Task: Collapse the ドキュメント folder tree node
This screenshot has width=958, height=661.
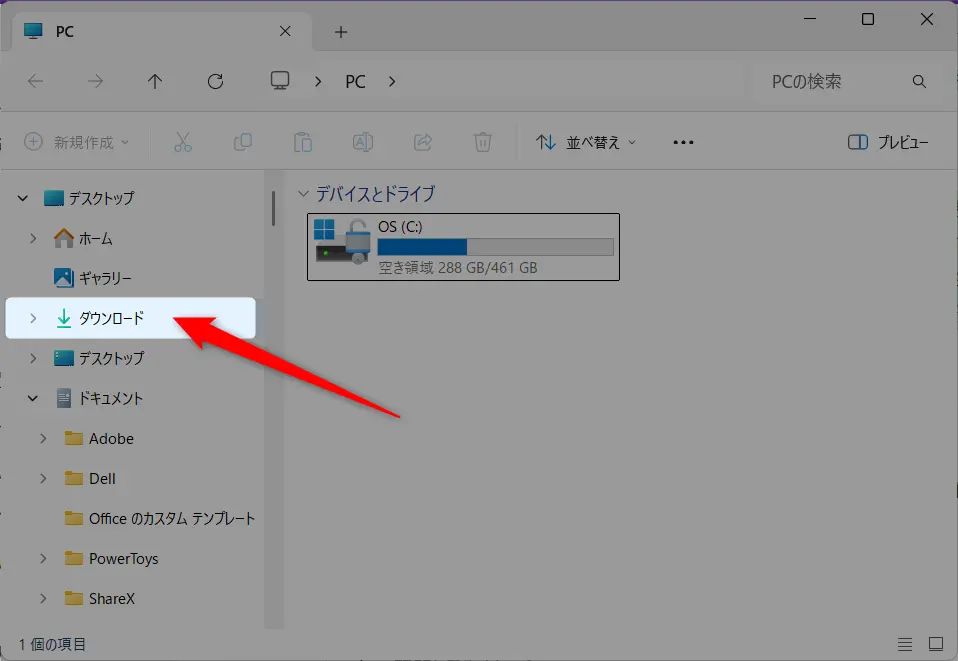Action: 33,398
